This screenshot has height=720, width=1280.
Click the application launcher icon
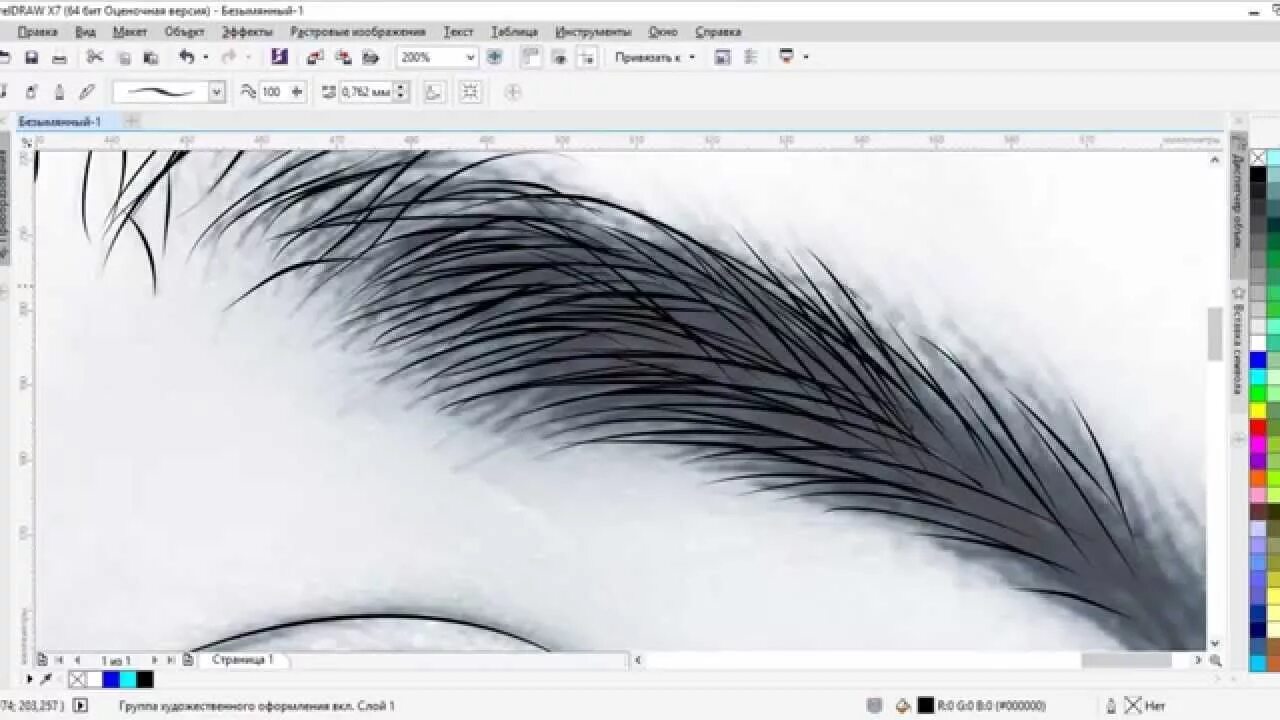tap(787, 57)
